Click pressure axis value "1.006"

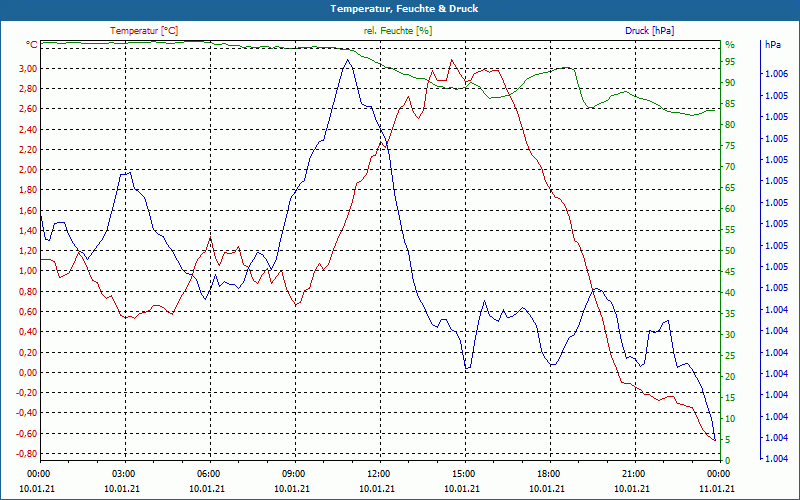pos(777,74)
